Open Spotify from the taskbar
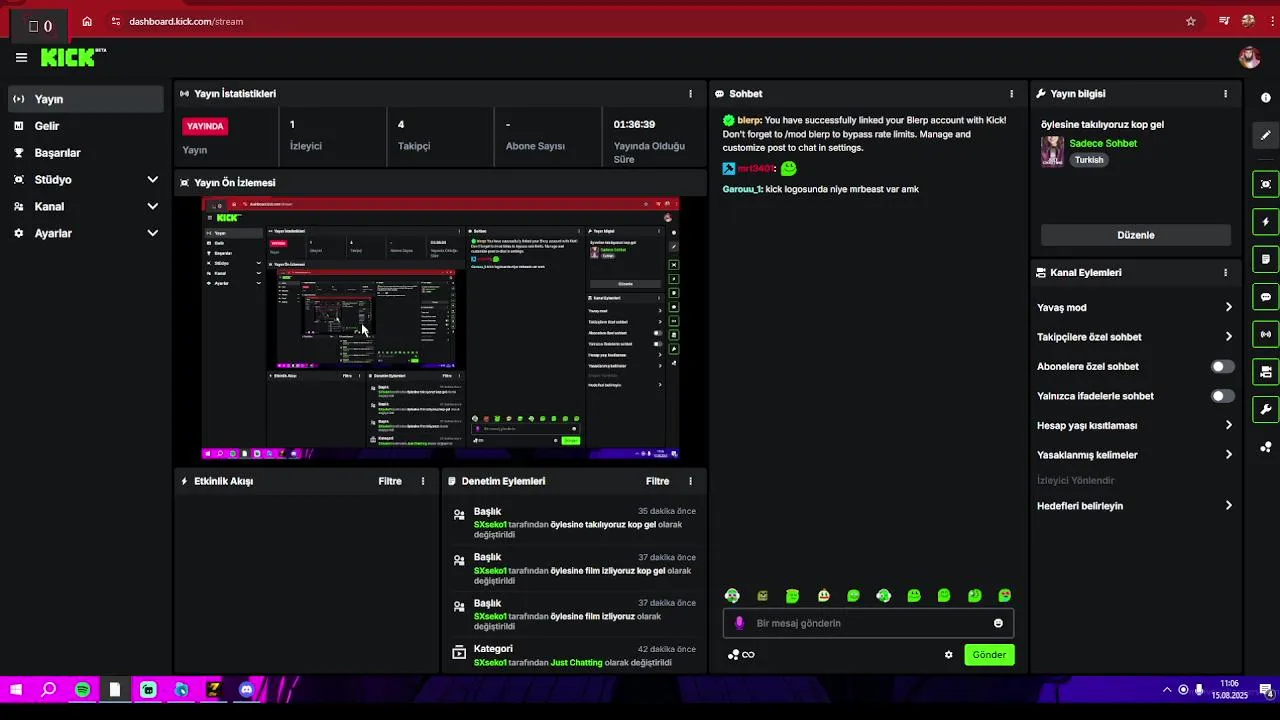The width and height of the screenshot is (1280, 720). click(82, 689)
